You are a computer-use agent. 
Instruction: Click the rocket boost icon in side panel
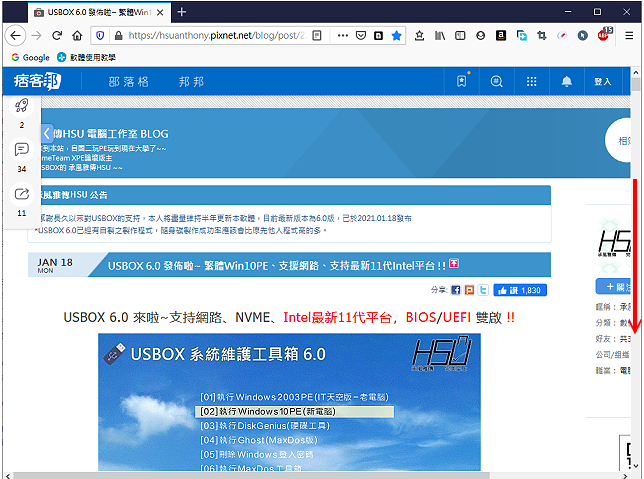pos(21,106)
